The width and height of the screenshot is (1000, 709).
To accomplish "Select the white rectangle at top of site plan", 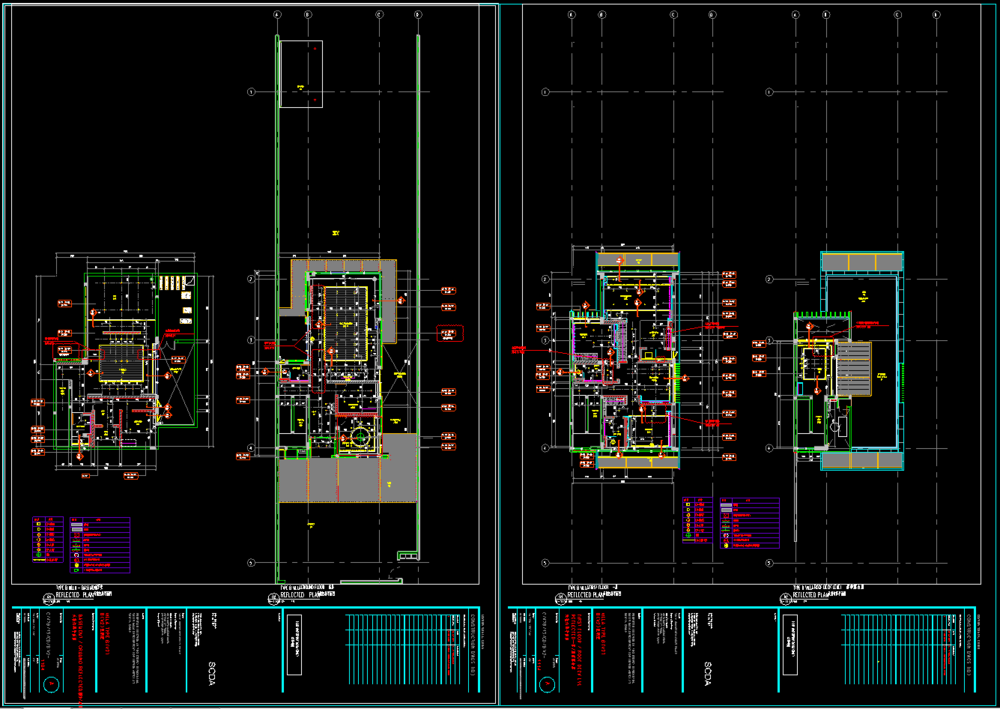I will click(x=301, y=74).
